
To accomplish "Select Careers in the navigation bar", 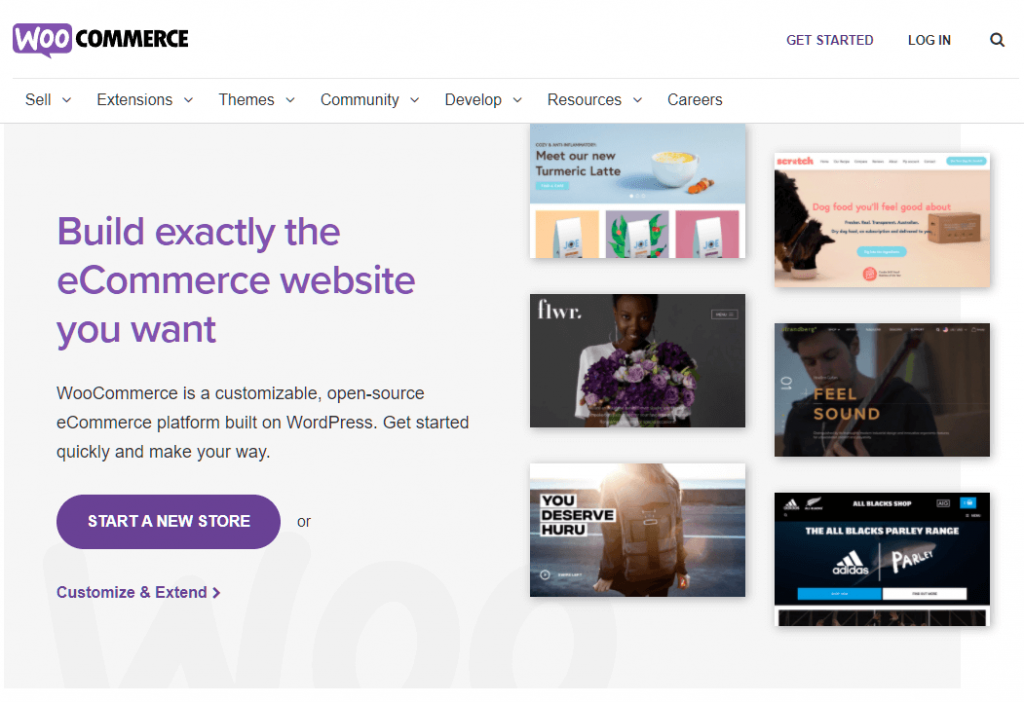I will (694, 99).
